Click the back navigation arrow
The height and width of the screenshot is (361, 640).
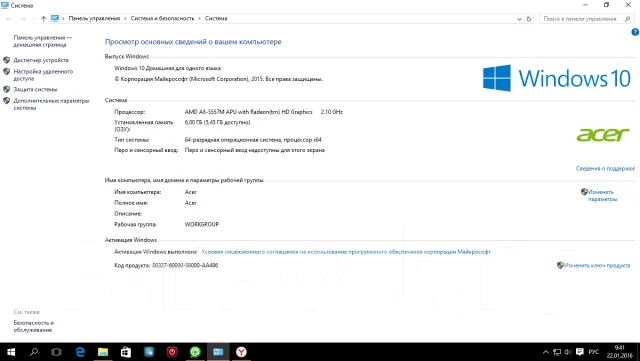pos(9,18)
